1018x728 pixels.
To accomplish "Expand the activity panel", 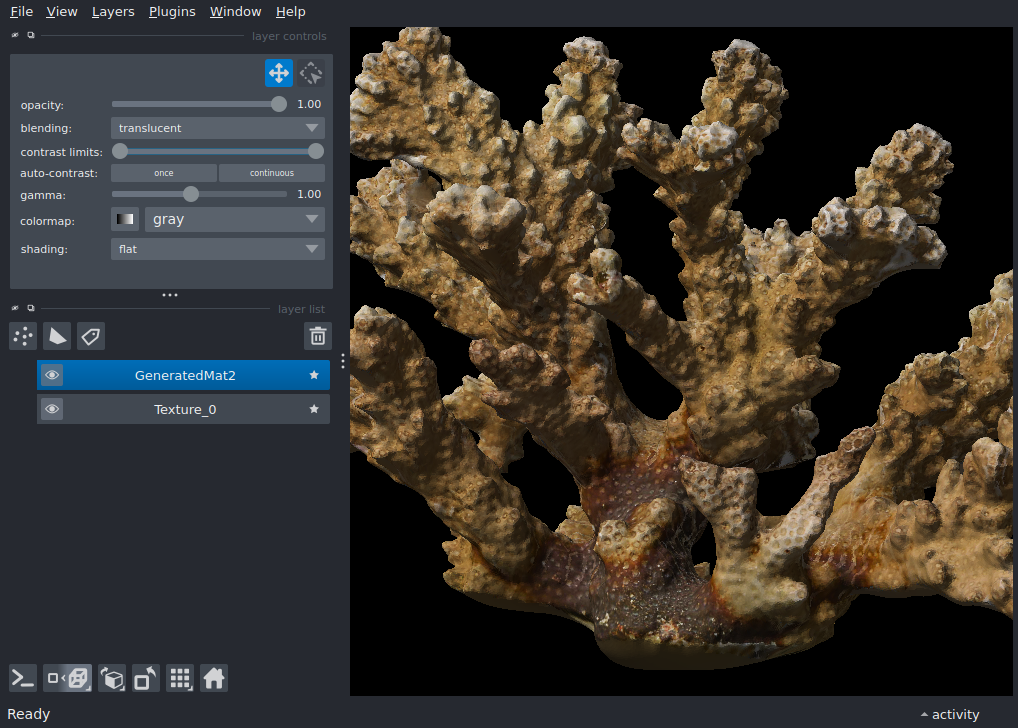I will coord(948,714).
